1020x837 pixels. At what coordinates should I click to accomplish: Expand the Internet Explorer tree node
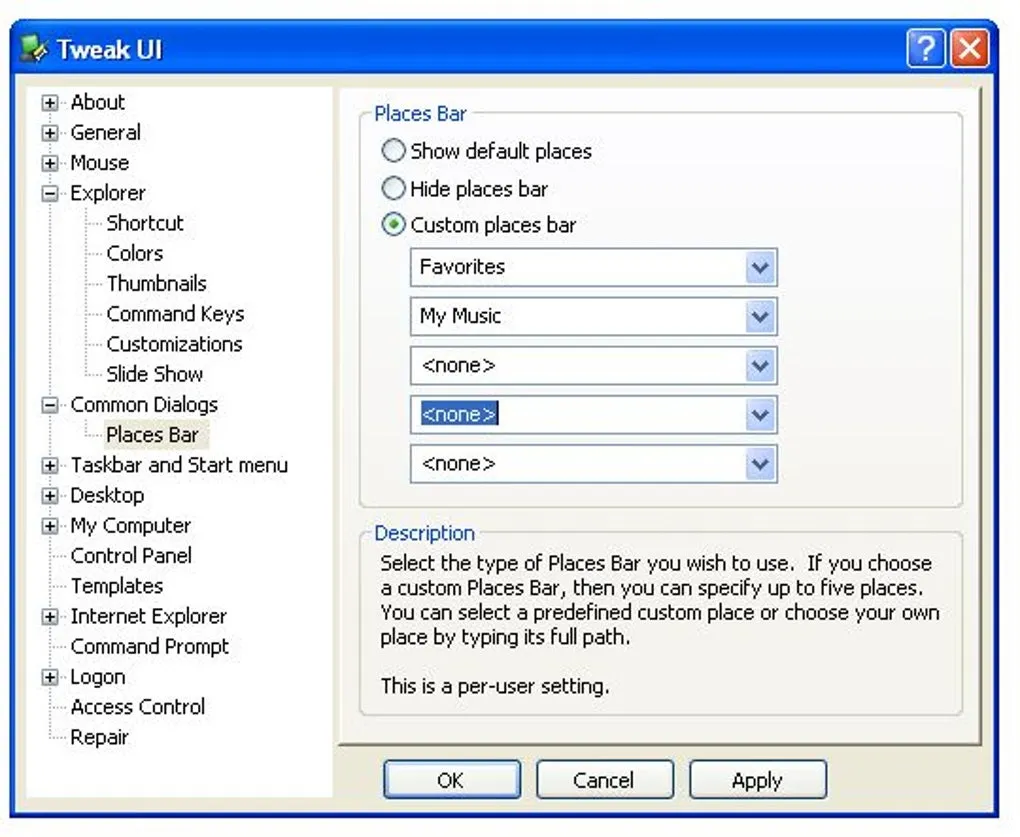[x=49, y=617]
